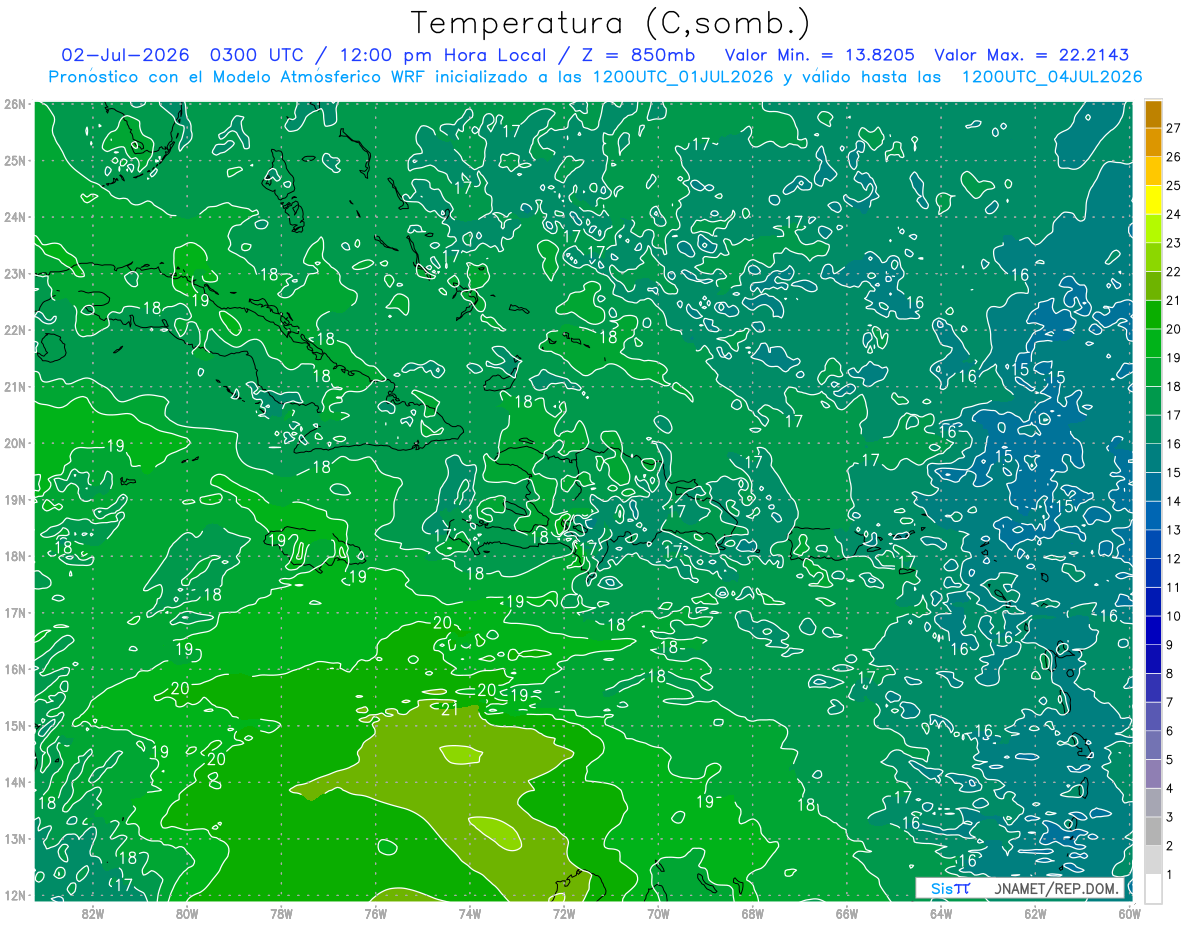
Task: Click the "1" label on the color scale
Action: tap(1171, 875)
